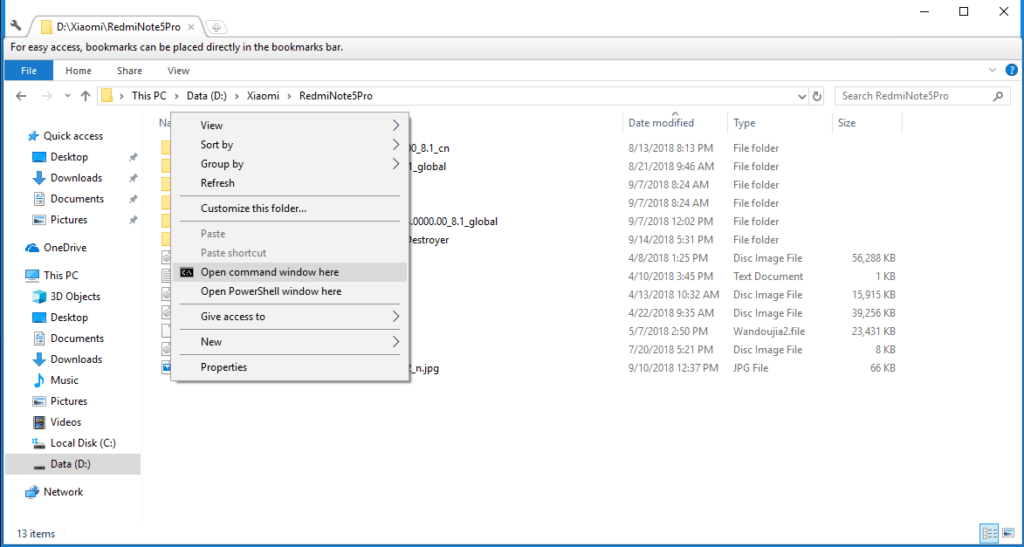Open pinned Documents under Quick access

click(x=77, y=198)
